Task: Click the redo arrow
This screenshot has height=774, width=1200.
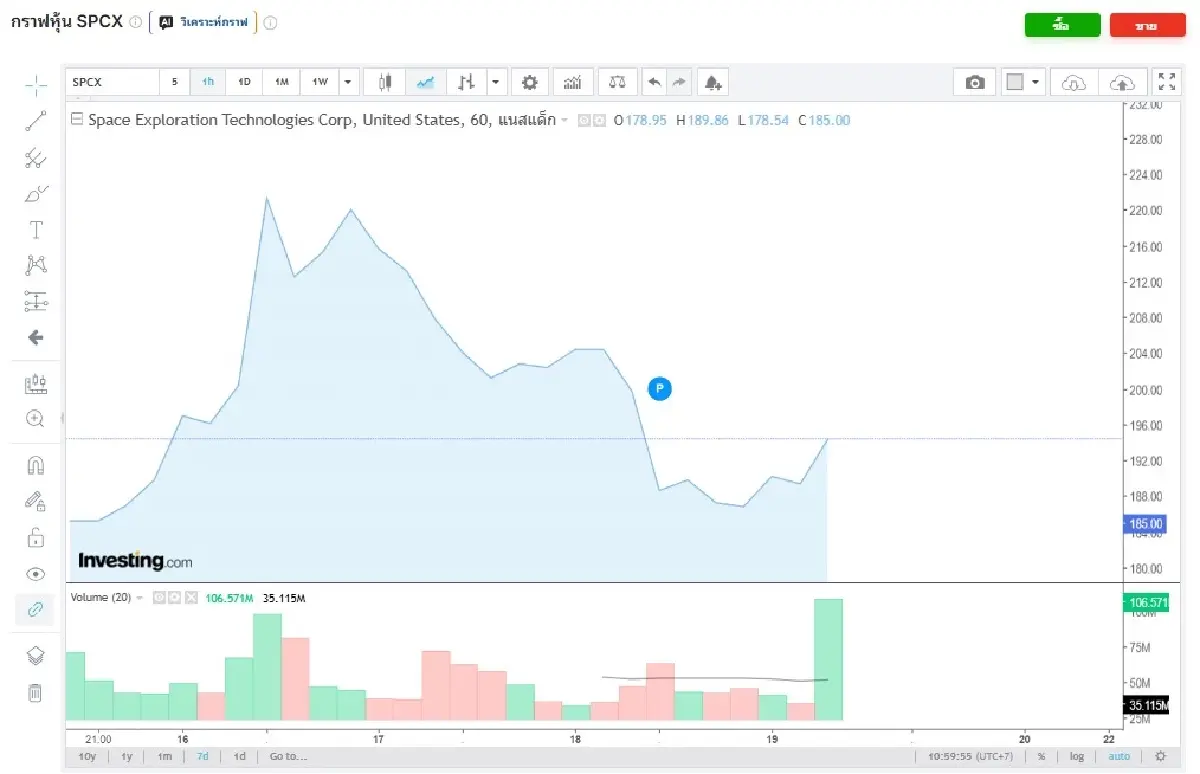Action: click(x=679, y=82)
